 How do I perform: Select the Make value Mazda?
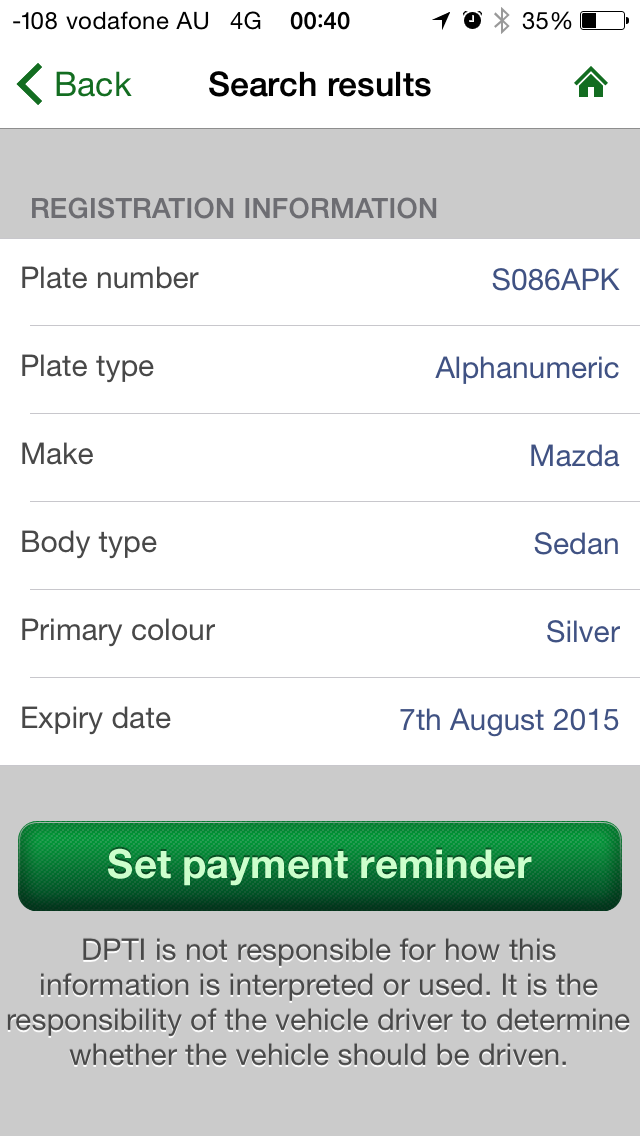click(574, 456)
